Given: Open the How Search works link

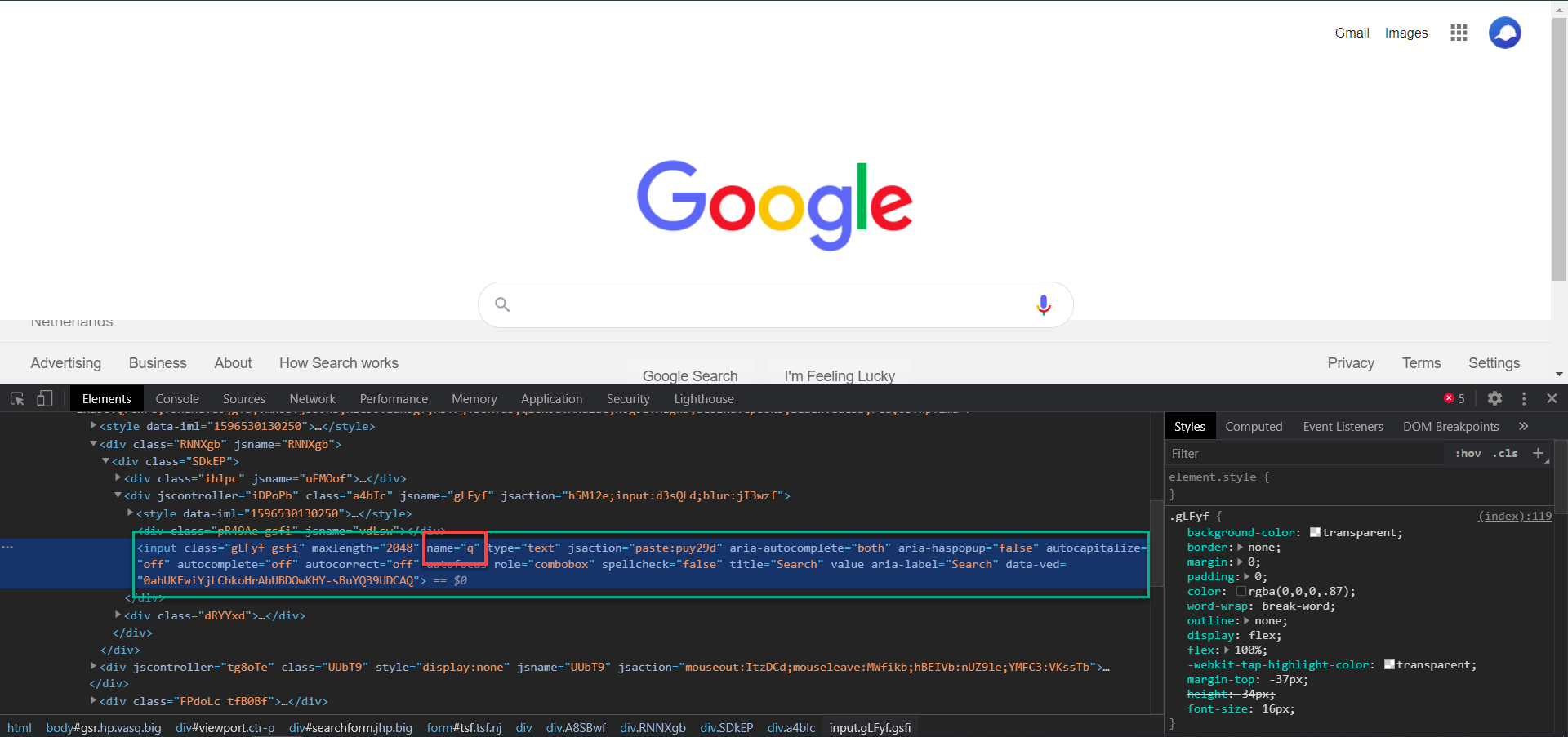Looking at the screenshot, I should pos(339,363).
